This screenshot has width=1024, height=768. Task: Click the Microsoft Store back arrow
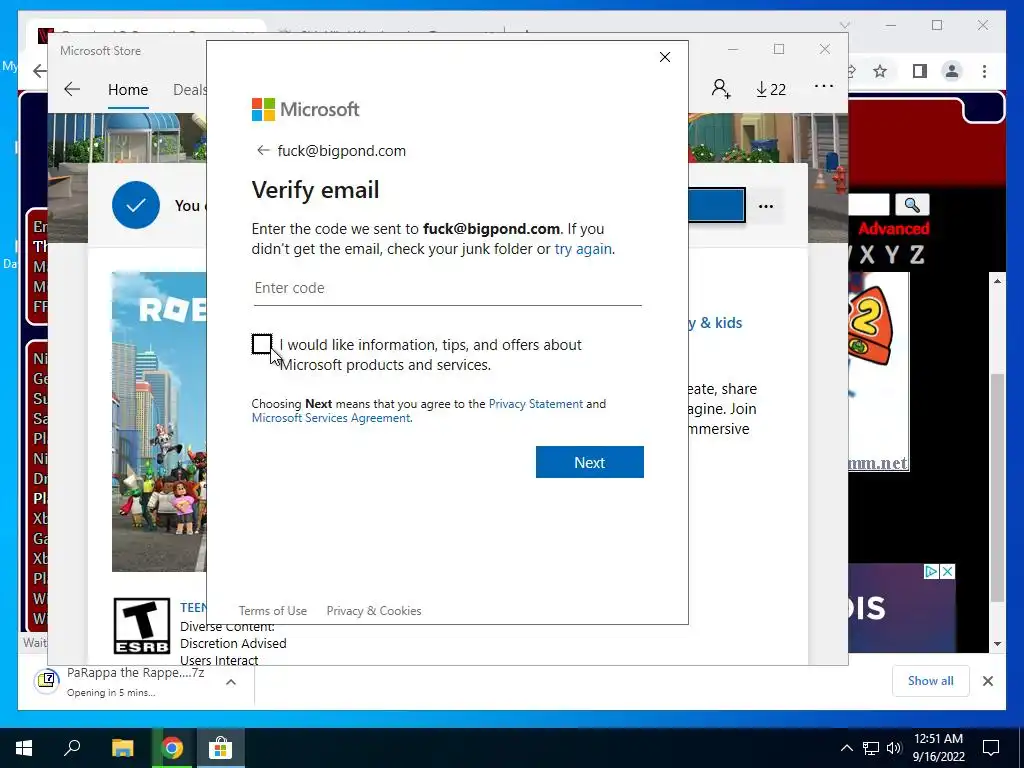point(72,89)
